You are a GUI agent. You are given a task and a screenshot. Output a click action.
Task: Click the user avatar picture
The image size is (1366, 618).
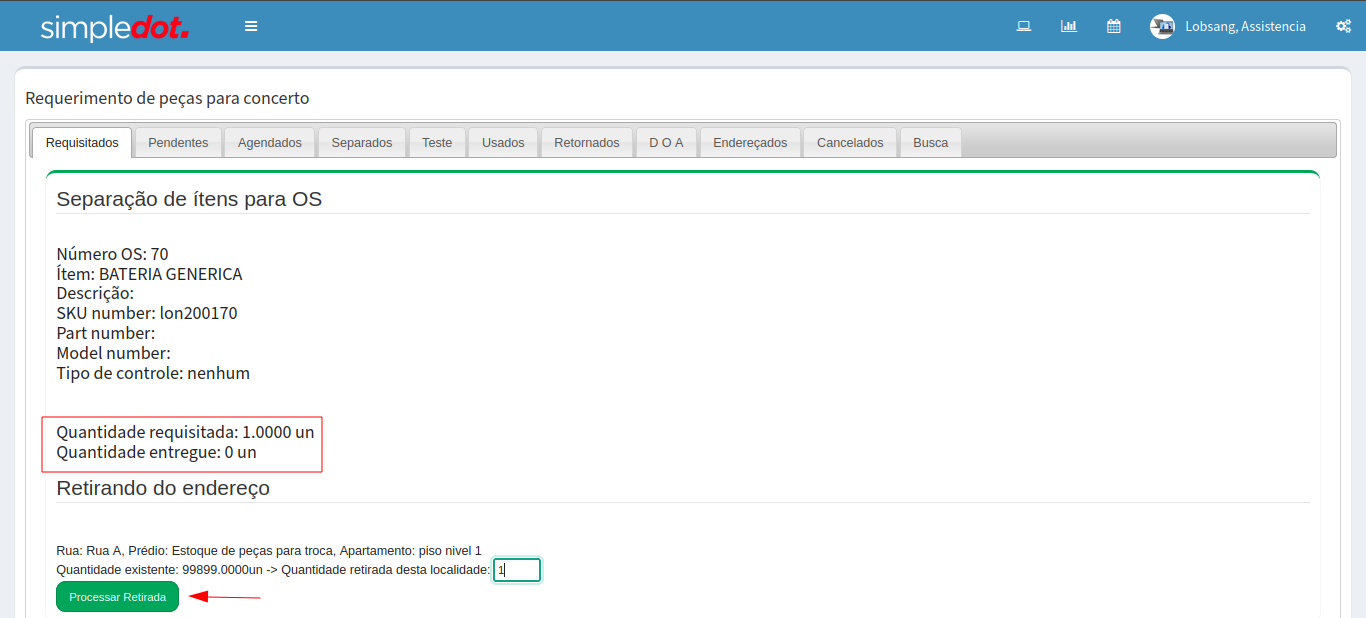[1161, 27]
